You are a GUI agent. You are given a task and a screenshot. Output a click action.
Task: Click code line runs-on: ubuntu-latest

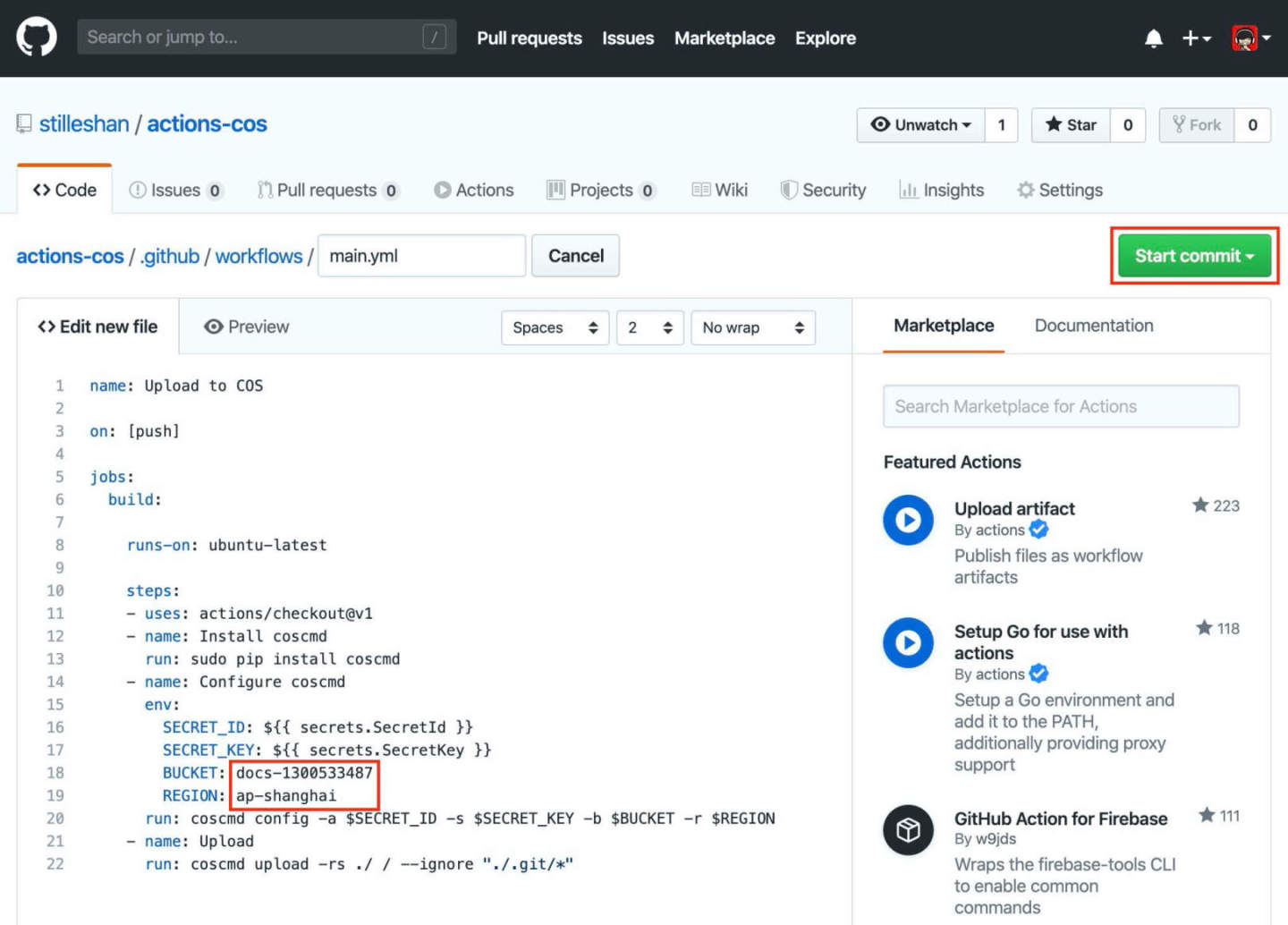pos(227,545)
